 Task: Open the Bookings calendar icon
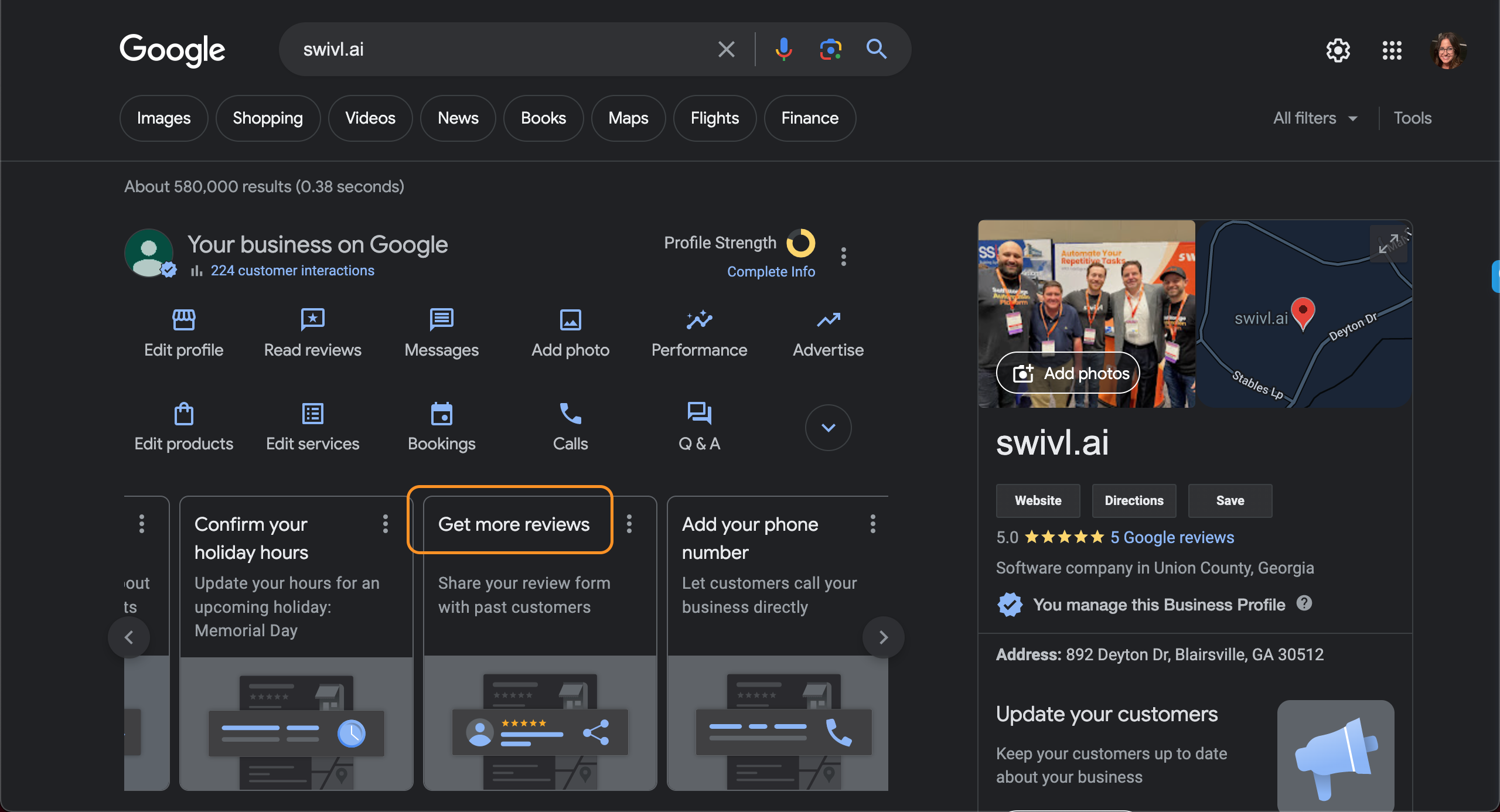point(441,414)
